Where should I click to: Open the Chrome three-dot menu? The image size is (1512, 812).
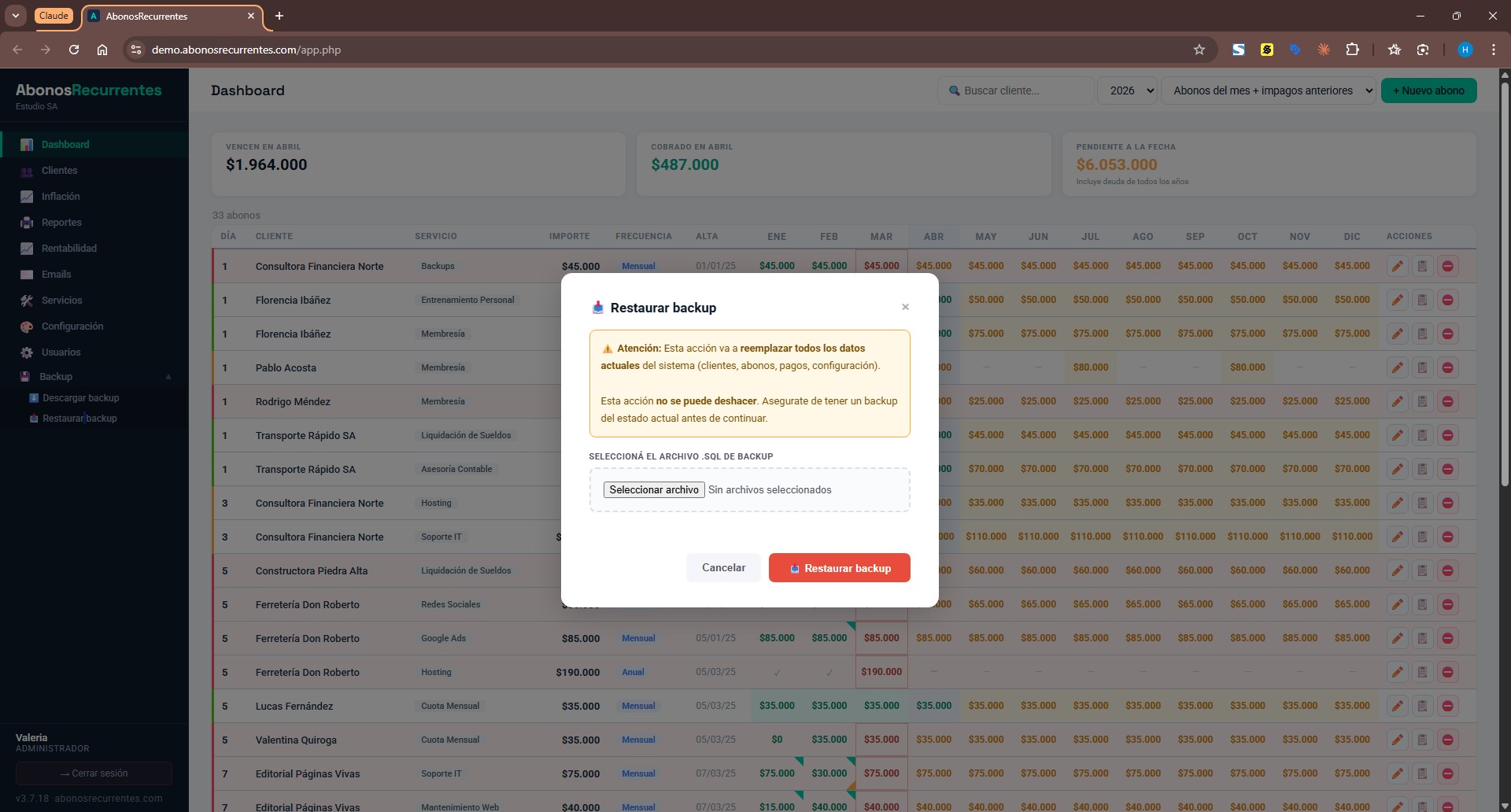(1494, 50)
